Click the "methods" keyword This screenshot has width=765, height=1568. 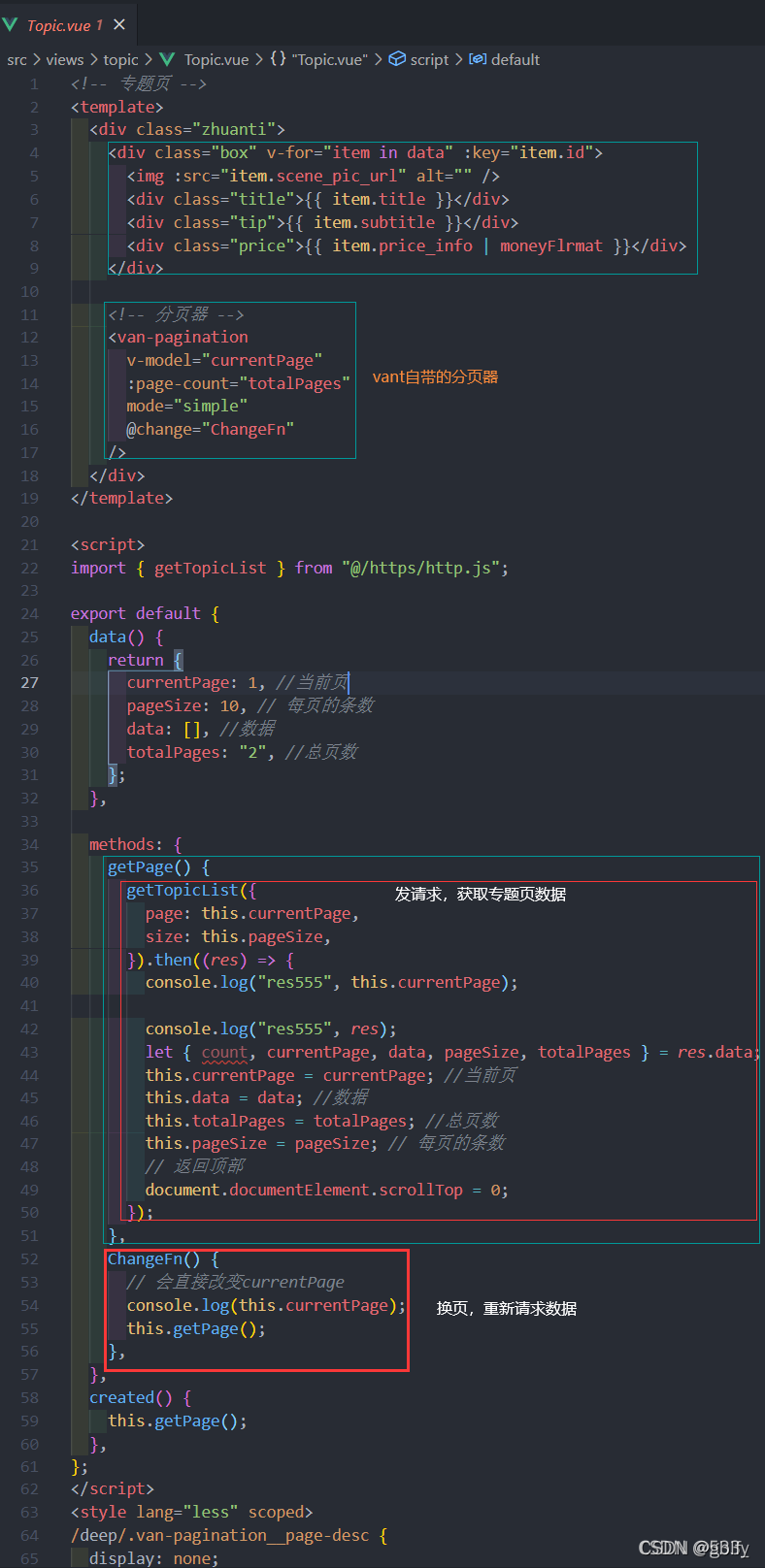(121, 845)
